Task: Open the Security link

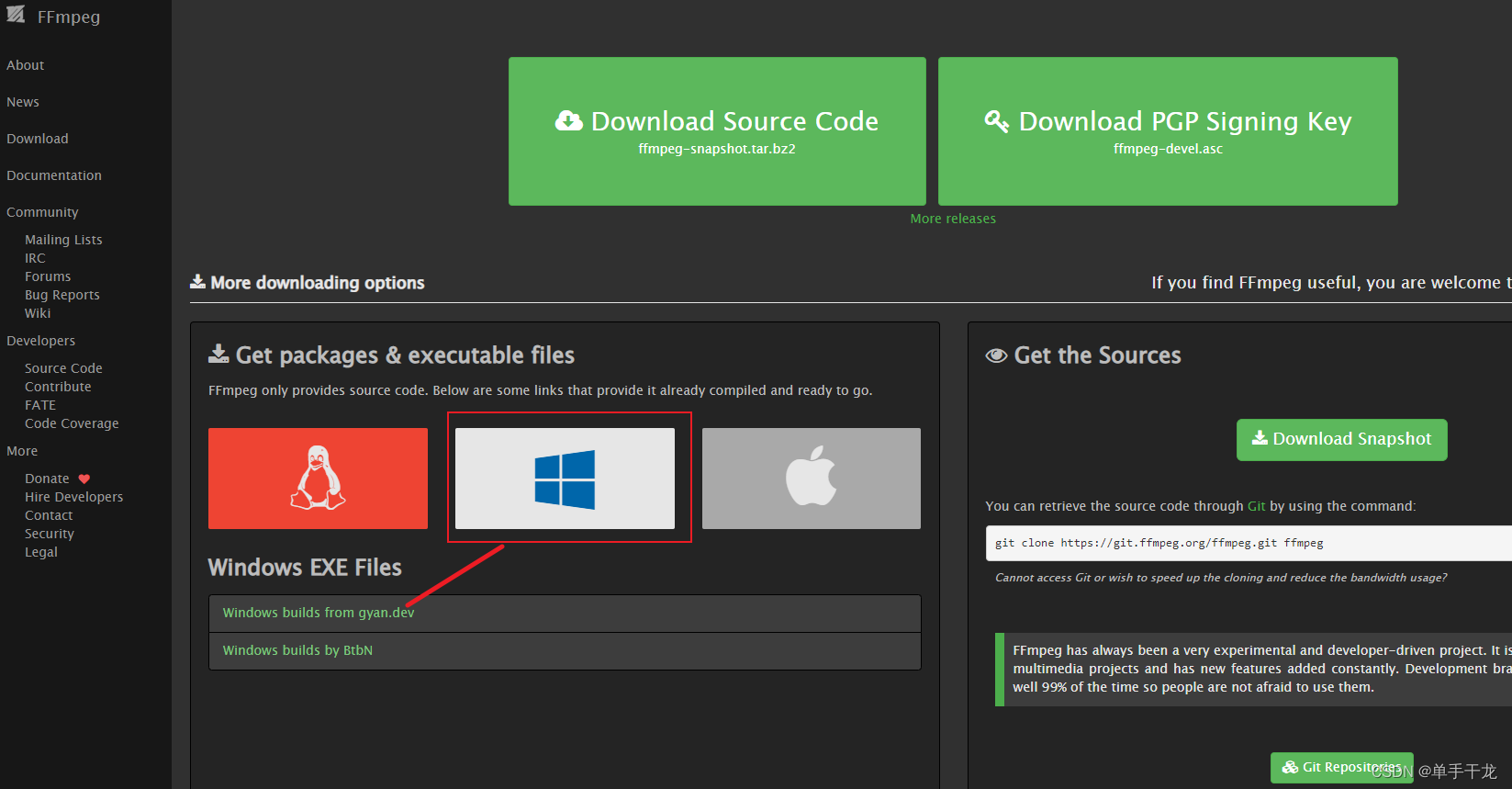Action: tap(50, 534)
